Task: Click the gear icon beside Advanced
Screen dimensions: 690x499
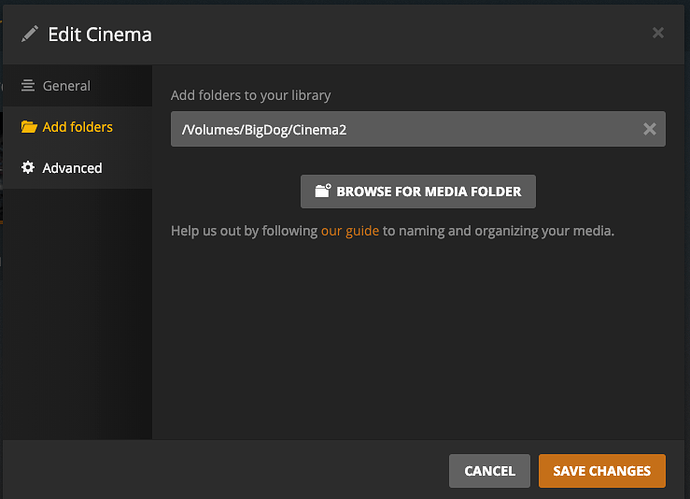Action: 28,168
